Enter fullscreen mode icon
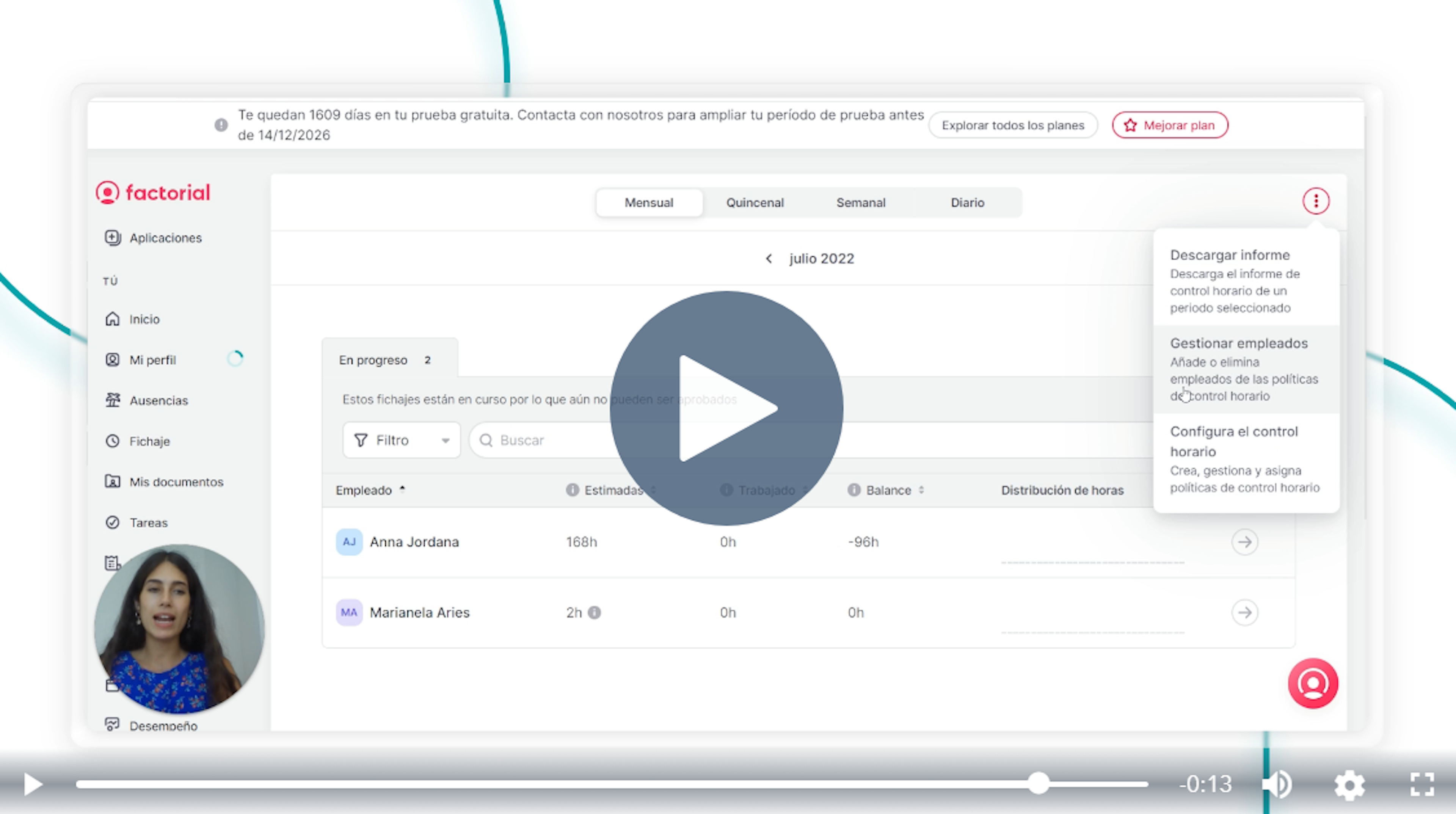 [x=1422, y=784]
